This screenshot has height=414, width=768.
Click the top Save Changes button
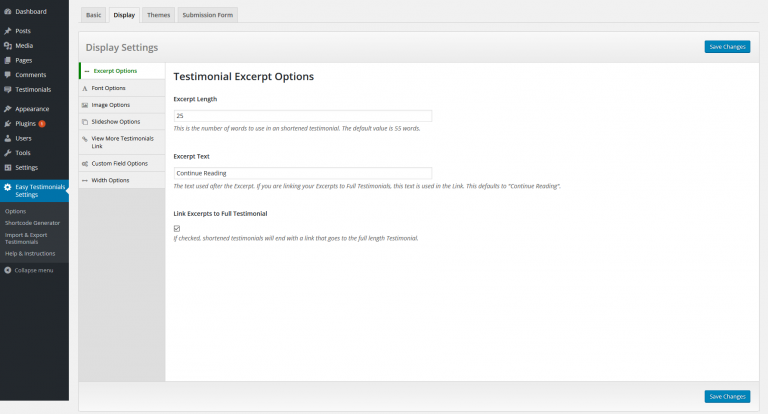(x=727, y=47)
